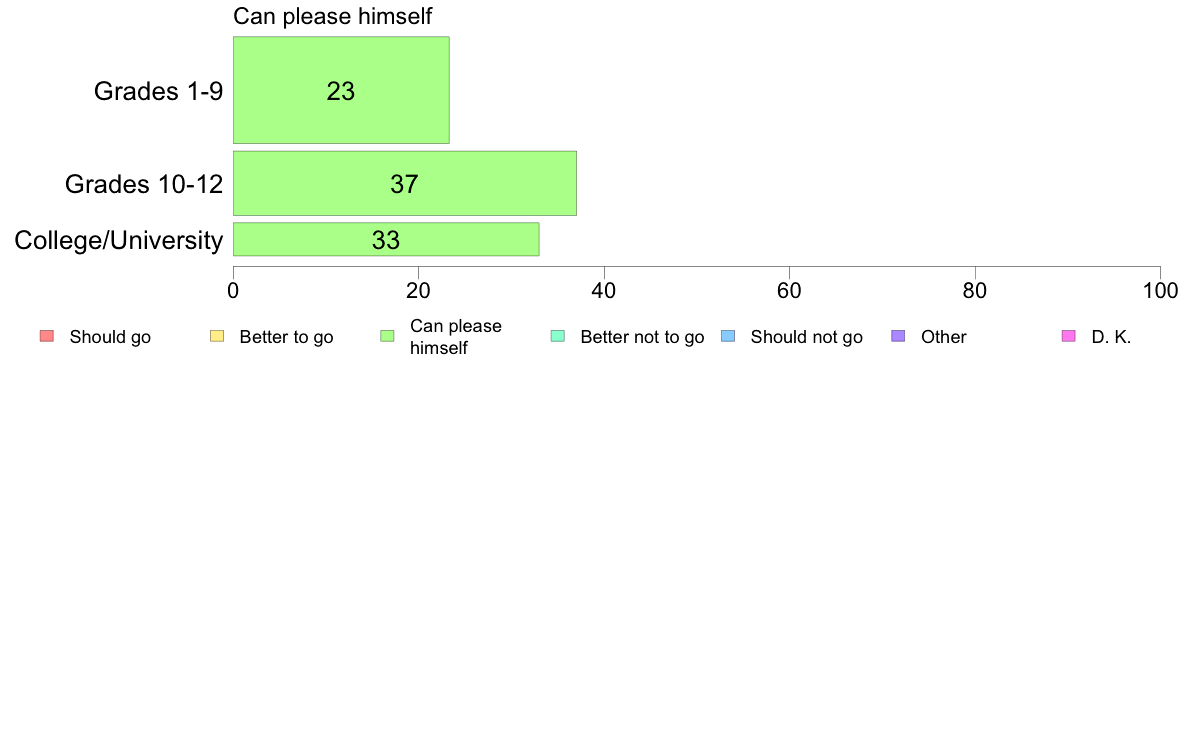
Task: Select the College/University axis label
Action: click(x=119, y=240)
